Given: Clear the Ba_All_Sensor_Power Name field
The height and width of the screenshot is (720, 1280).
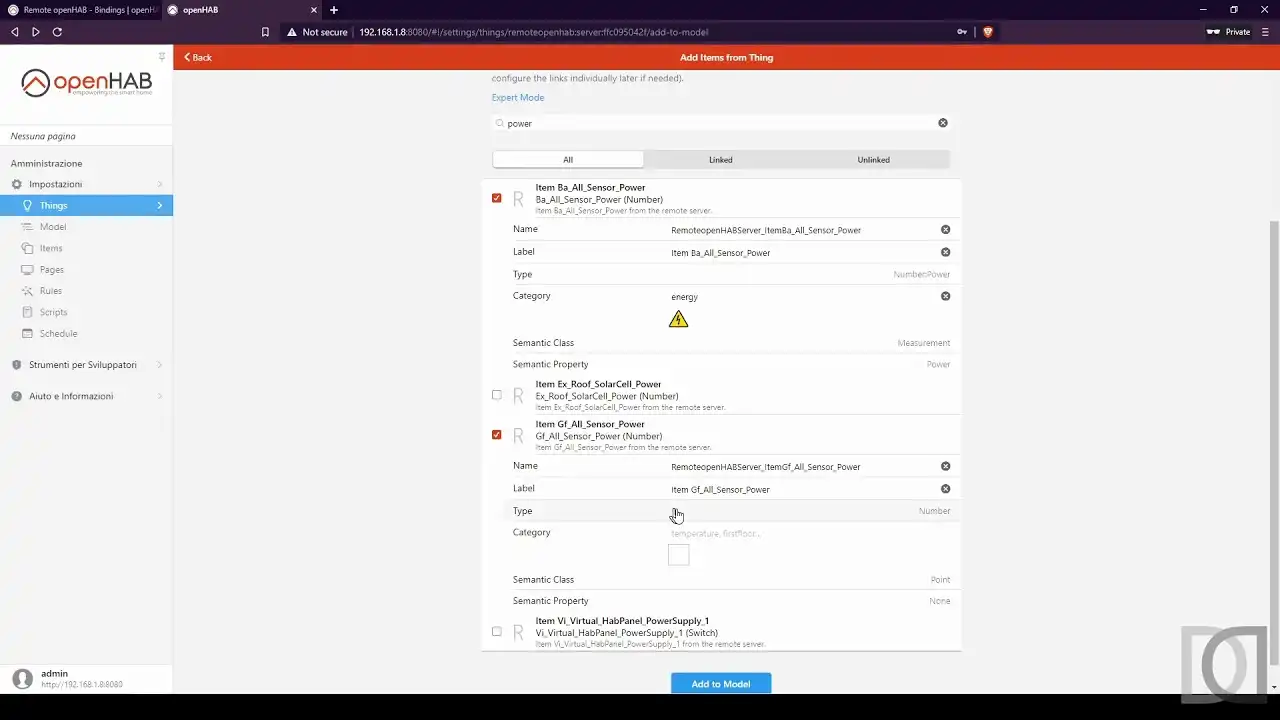Looking at the screenshot, I should click(x=945, y=229).
